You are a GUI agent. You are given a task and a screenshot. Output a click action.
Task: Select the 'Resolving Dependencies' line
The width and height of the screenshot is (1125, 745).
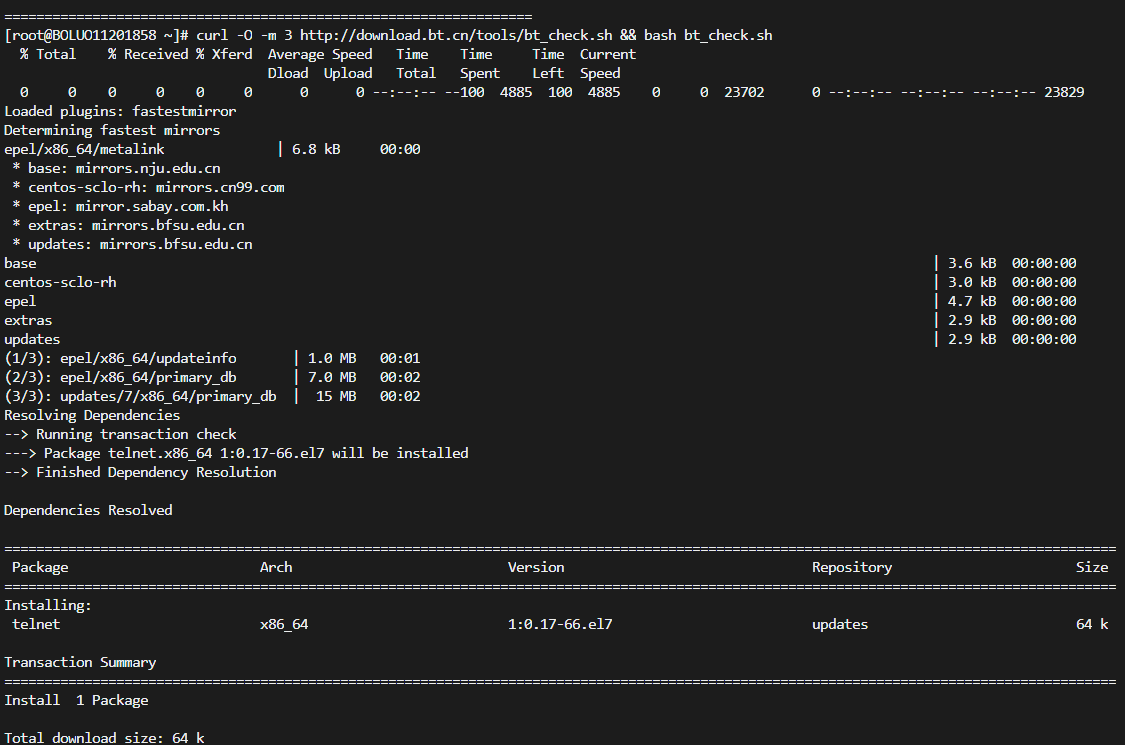point(92,416)
